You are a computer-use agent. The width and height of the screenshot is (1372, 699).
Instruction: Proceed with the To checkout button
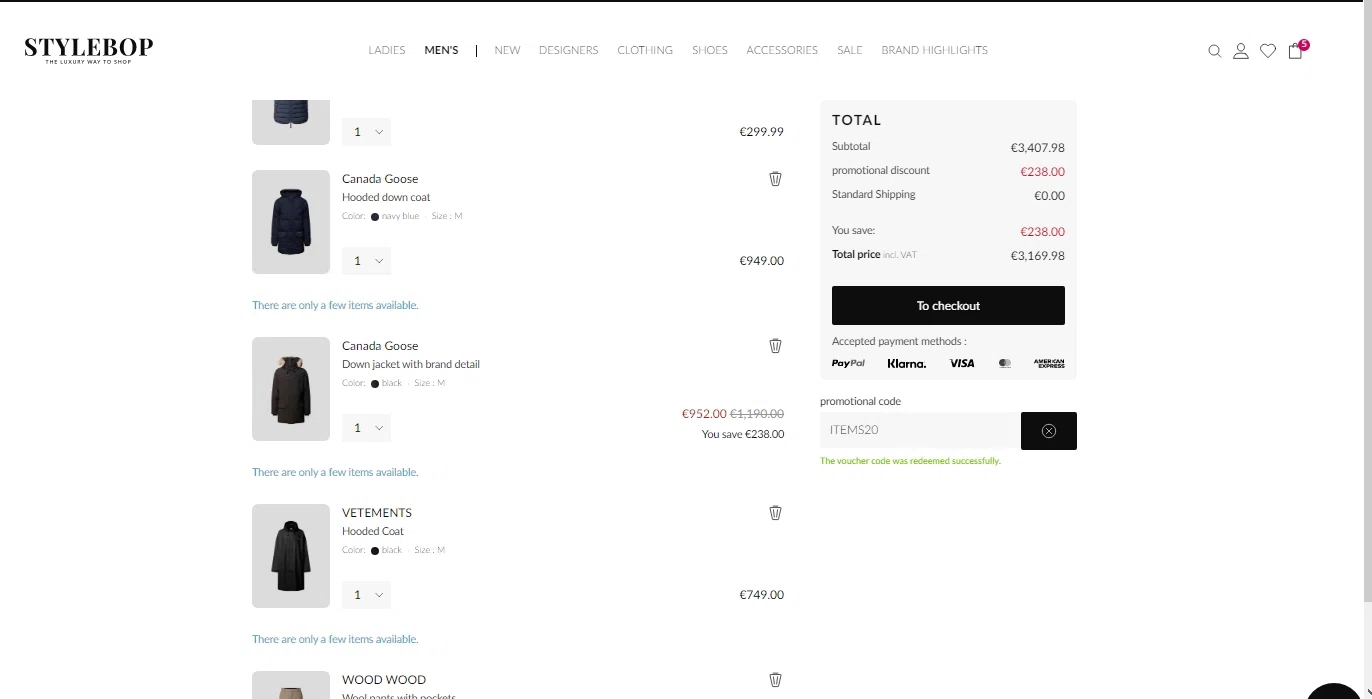pos(948,306)
